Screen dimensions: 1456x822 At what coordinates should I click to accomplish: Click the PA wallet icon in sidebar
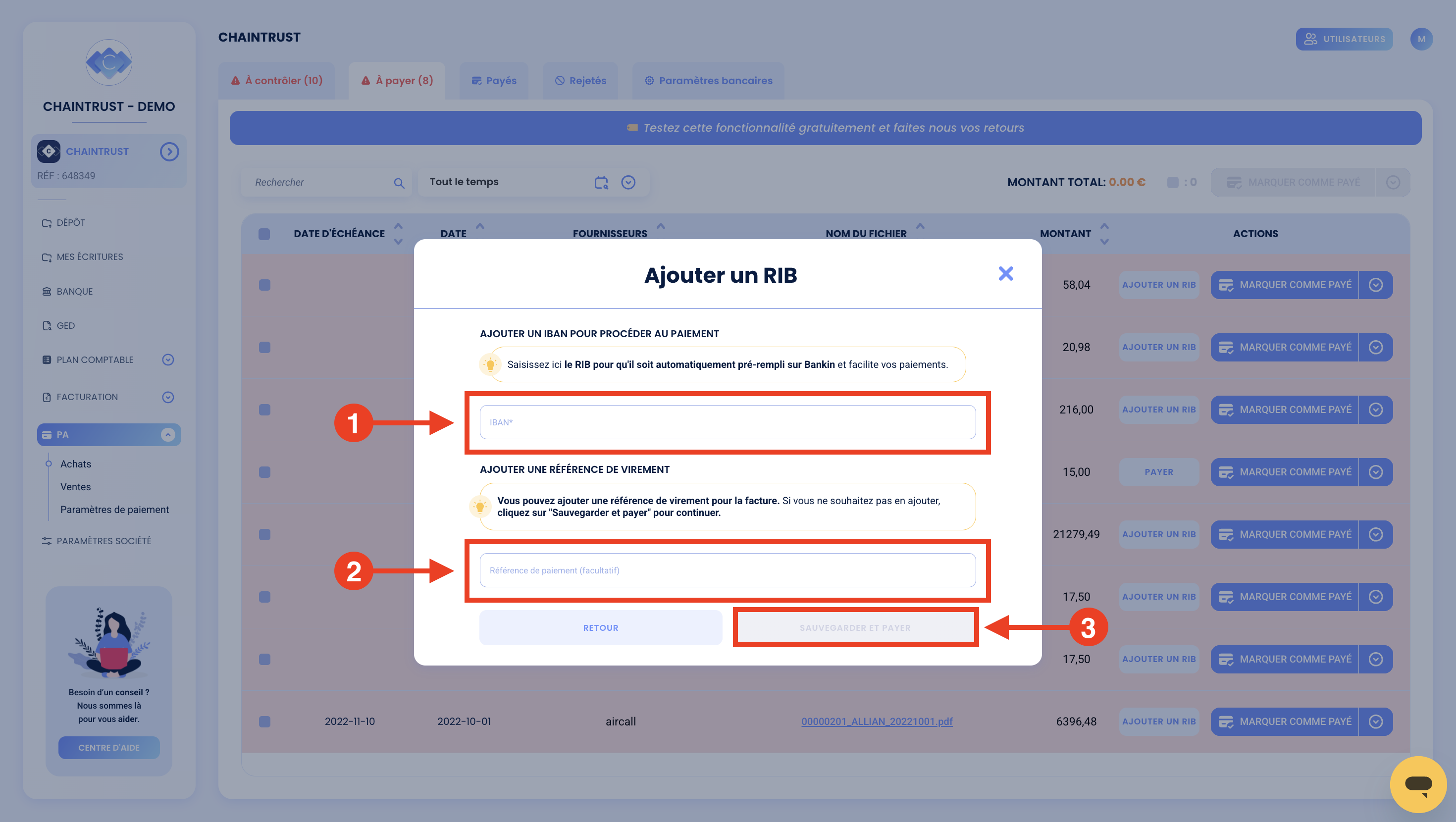pyautogui.click(x=47, y=435)
